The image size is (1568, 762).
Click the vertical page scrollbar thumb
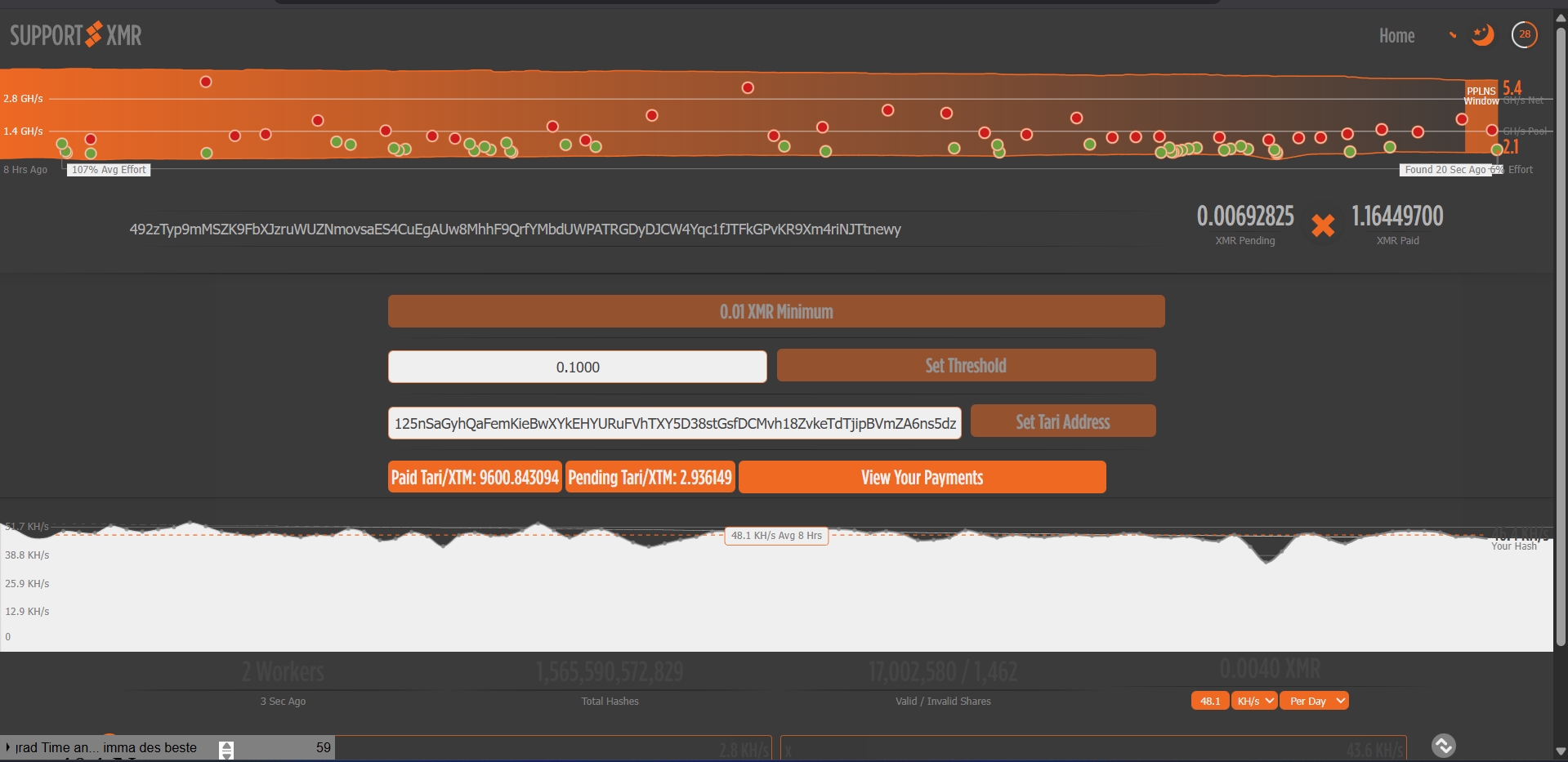coord(1561,336)
